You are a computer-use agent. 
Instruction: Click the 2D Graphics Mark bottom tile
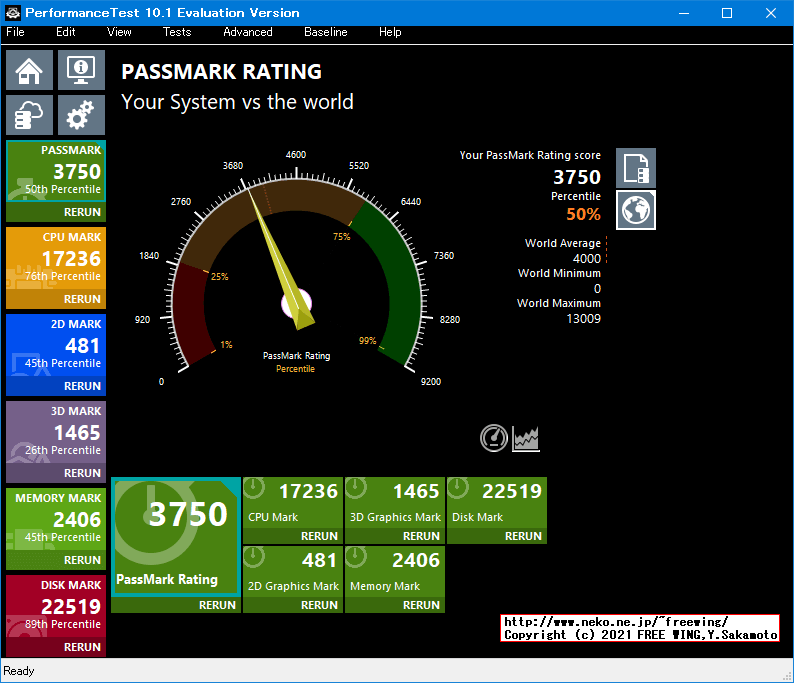click(x=292, y=570)
